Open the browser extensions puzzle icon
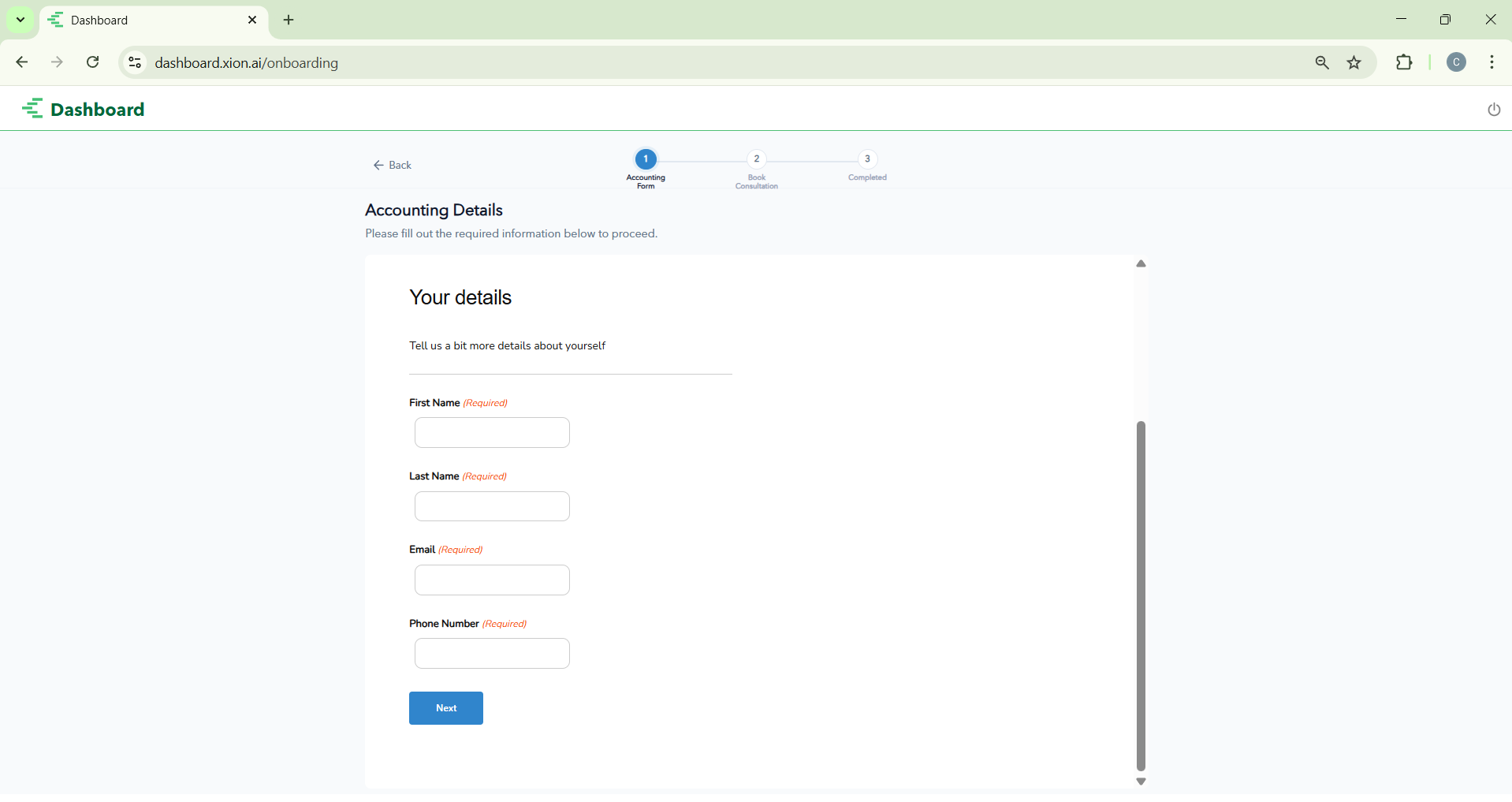Image resolution: width=1512 pixels, height=802 pixels. point(1404,62)
